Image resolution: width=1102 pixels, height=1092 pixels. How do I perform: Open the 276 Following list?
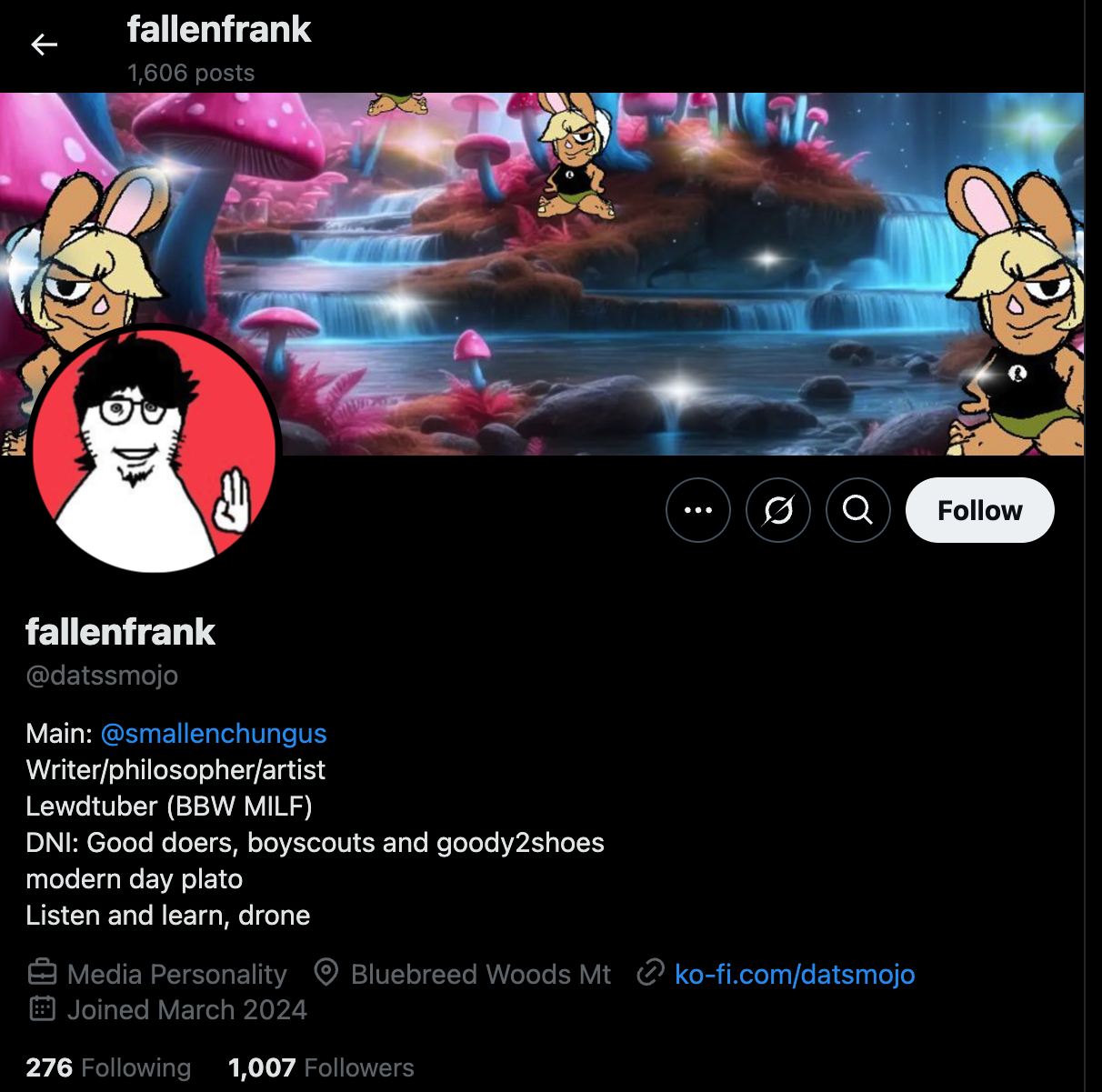[x=108, y=1067]
